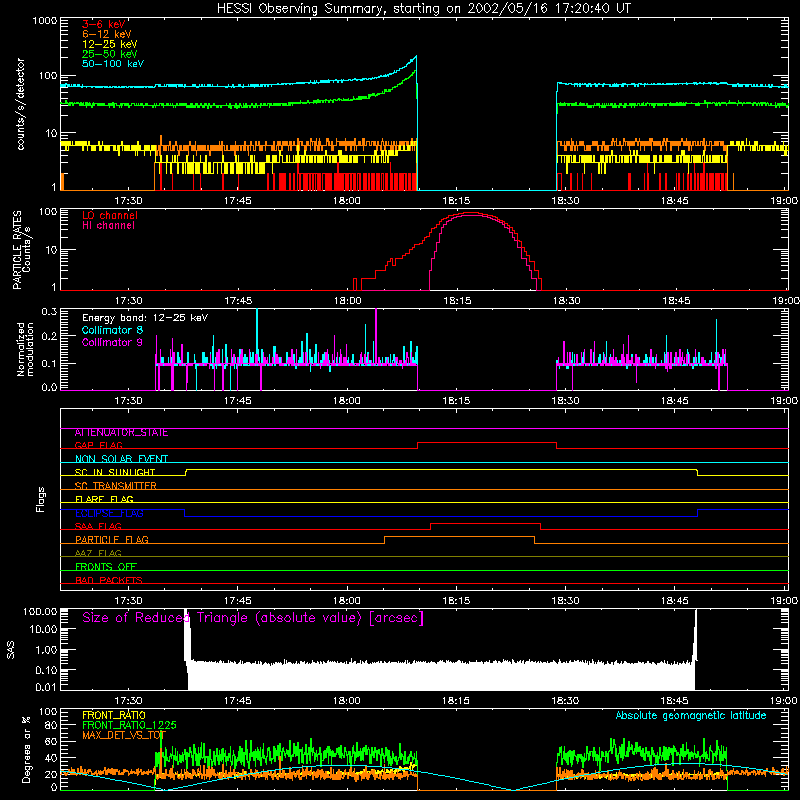The image size is (800, 800).
Task: Click 18:00 tick under the Flags panel
Action: pyautogui.click(x=347, y=601)
